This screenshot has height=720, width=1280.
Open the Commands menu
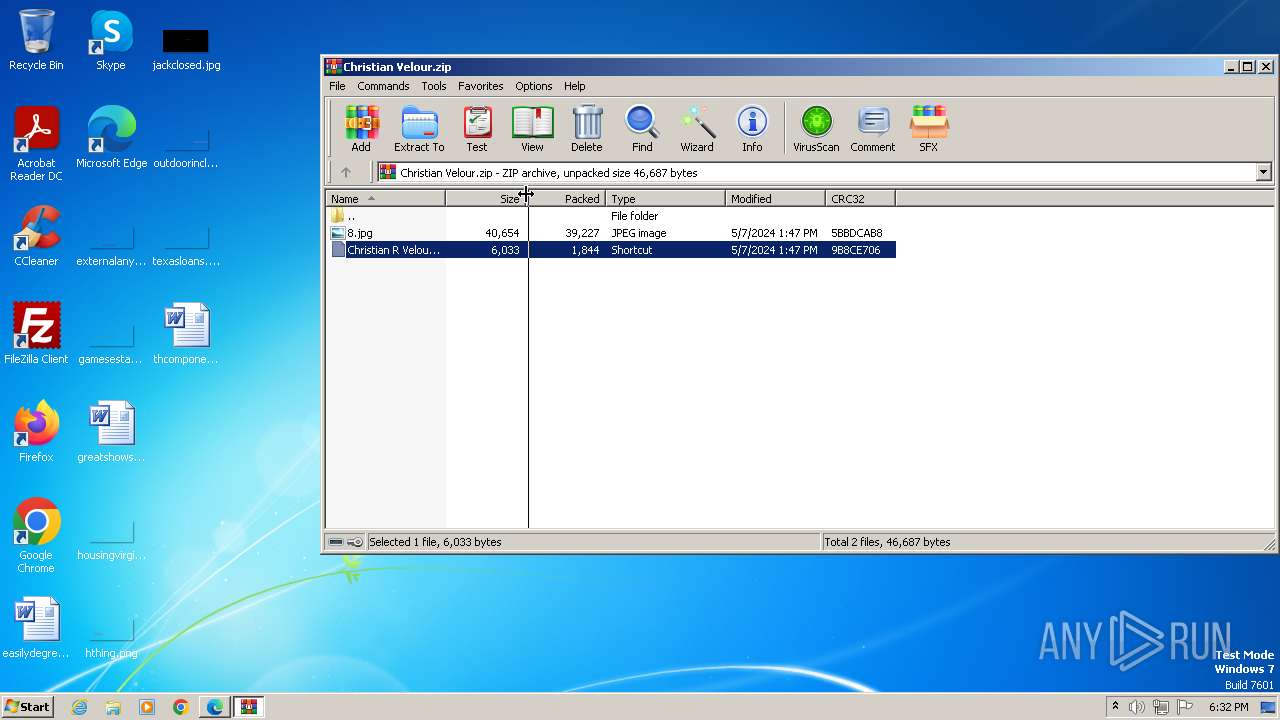(383, 86)
